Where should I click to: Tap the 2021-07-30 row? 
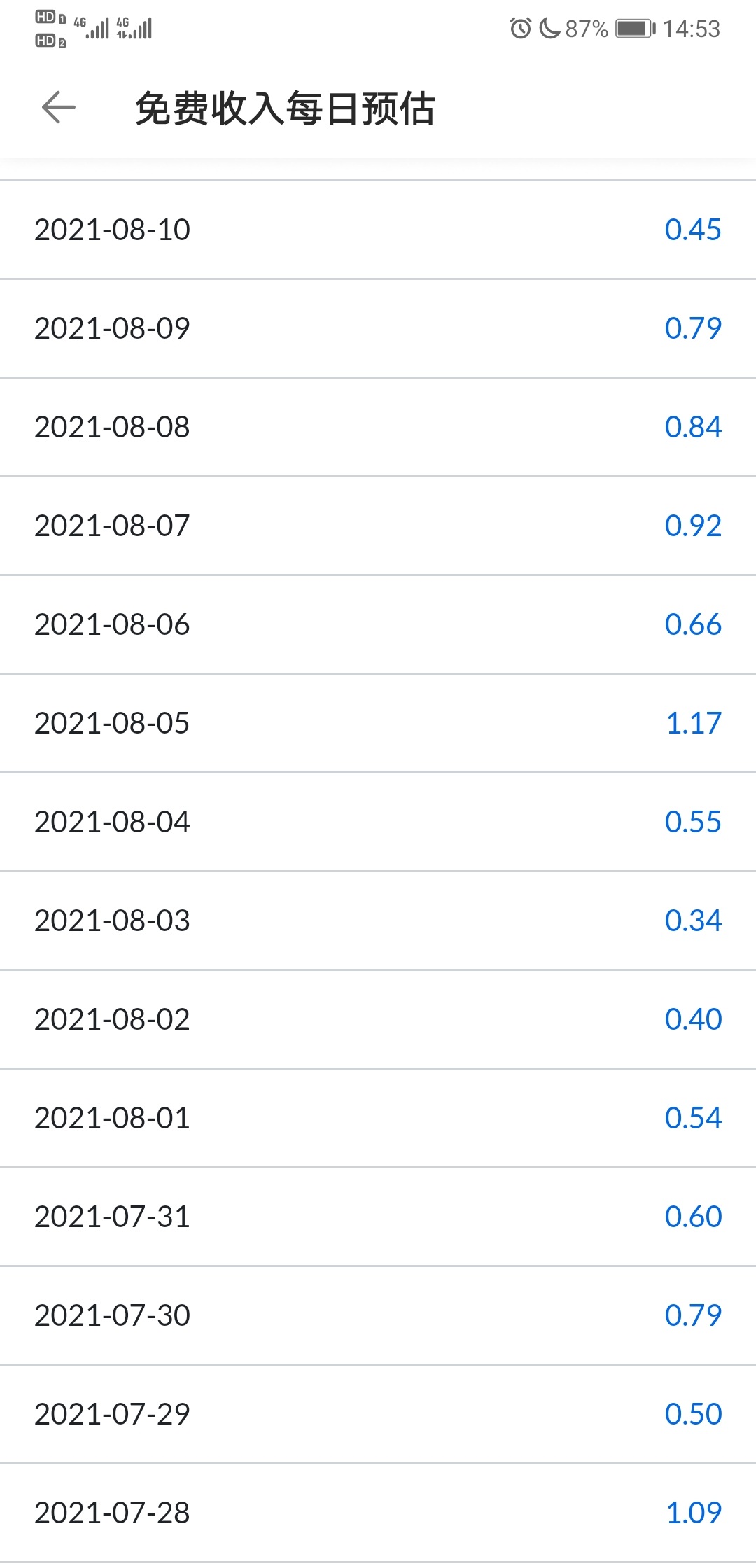tap(112, 1315)
